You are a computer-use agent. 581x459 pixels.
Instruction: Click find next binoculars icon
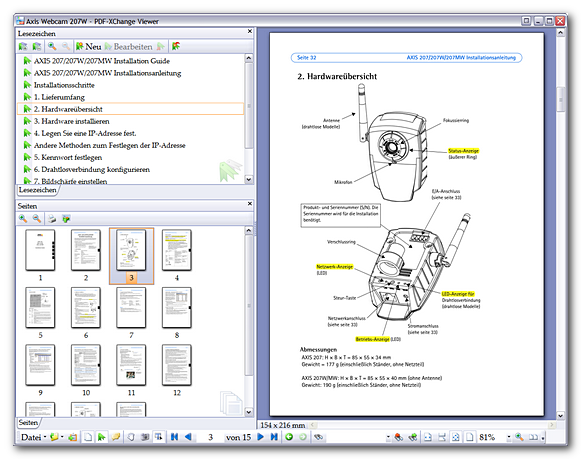(413, 438)
